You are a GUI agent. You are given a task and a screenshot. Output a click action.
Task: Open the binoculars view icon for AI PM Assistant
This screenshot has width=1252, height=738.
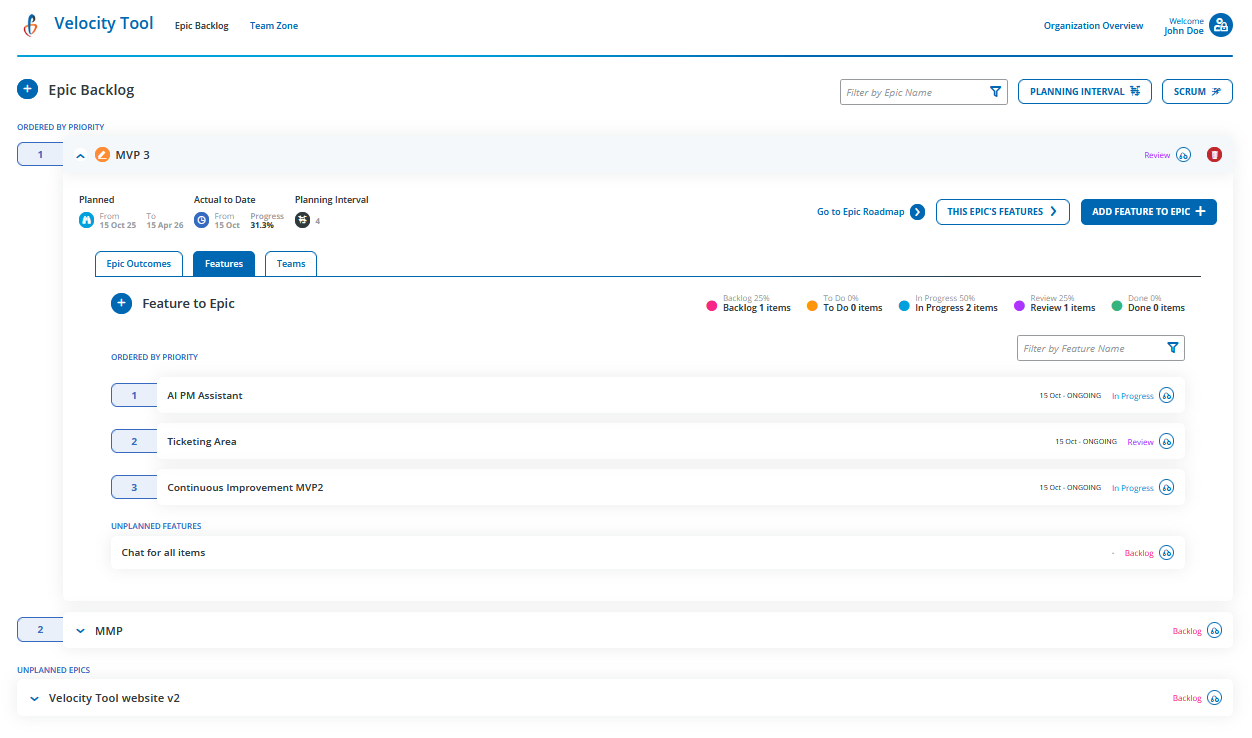[x=1165, y=395]
